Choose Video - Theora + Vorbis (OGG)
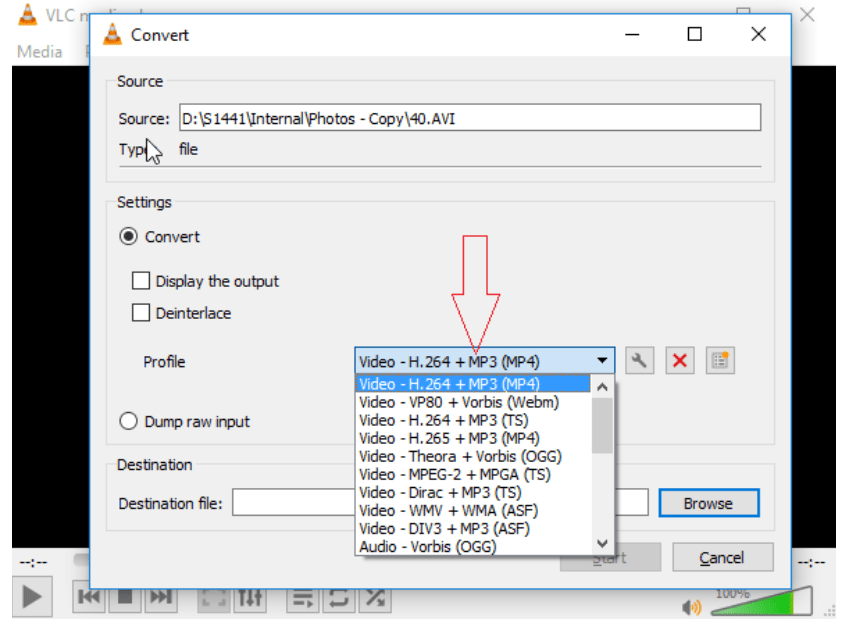Screen dimensions: 858x626 [473, 456]
